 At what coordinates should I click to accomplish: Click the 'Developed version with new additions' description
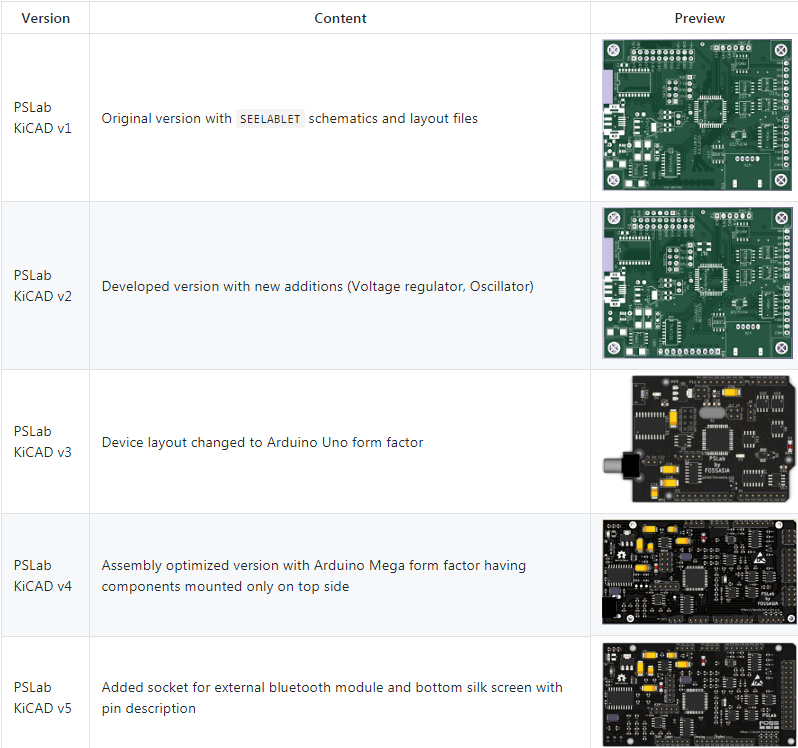tap(318, 286)
